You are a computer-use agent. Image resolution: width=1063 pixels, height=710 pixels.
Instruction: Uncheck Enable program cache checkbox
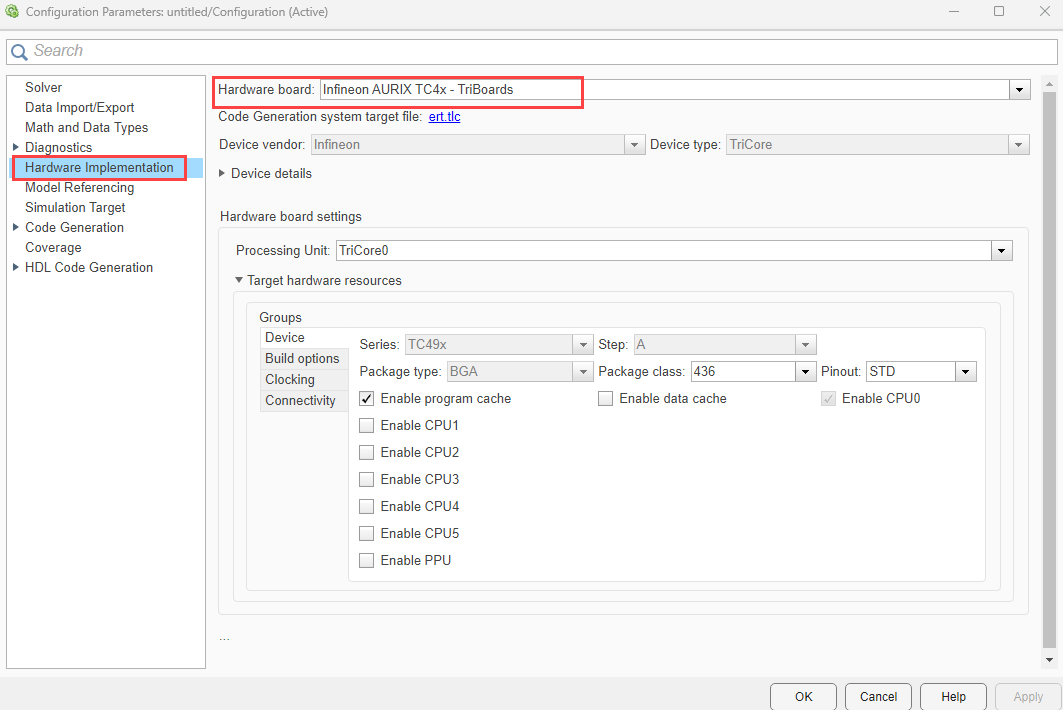click(367, 399)
